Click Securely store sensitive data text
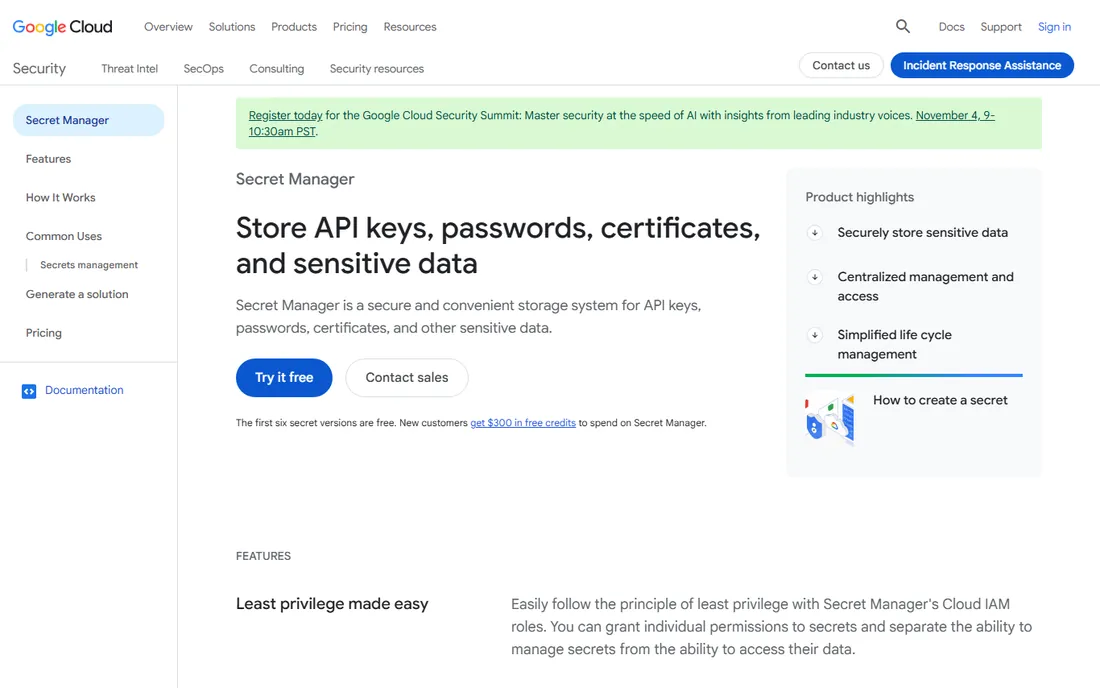Screen dimensions: 1100x688 pyautogui.click(x=923, y=232)
